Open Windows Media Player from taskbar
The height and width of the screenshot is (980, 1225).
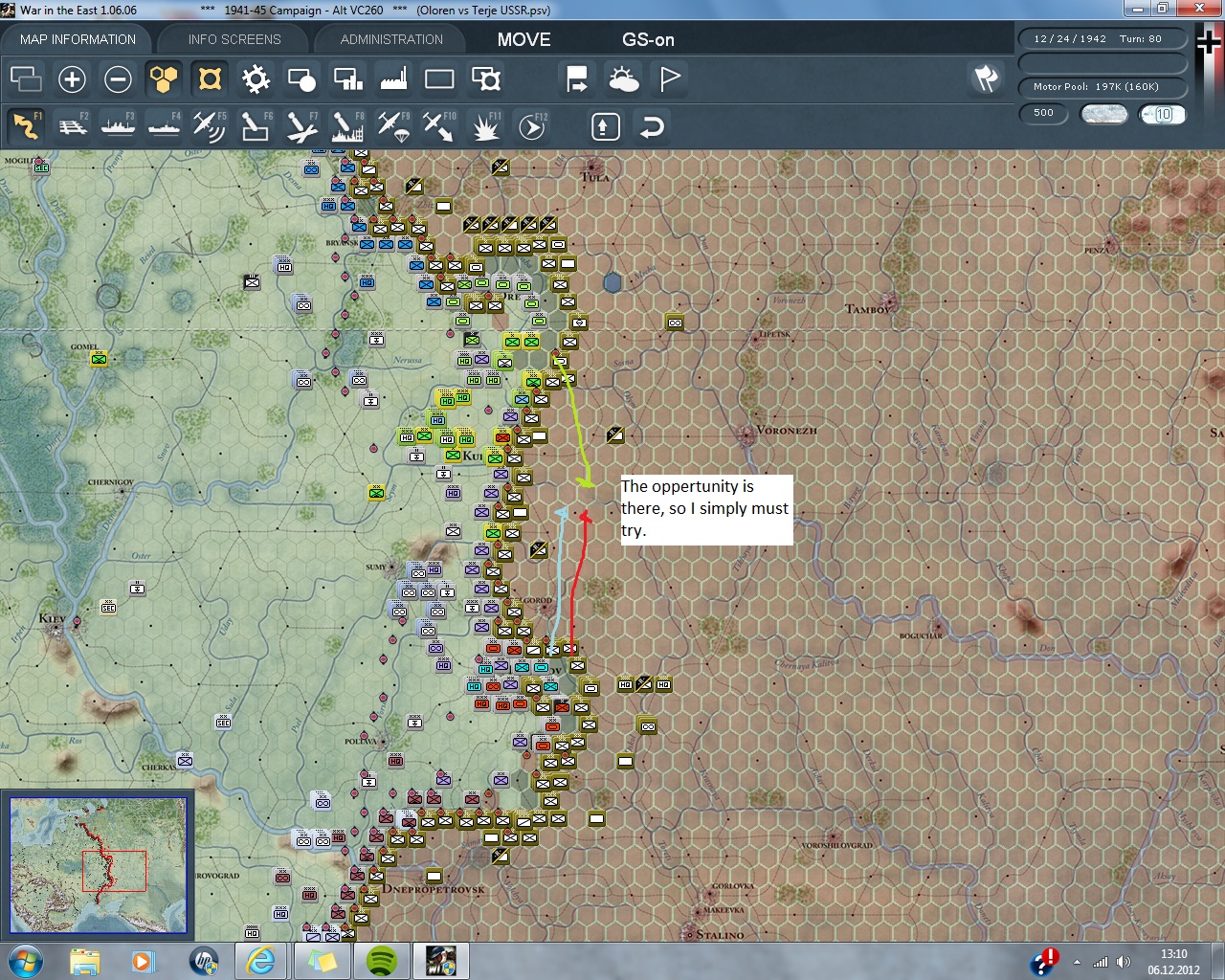(x=144, y=961)
